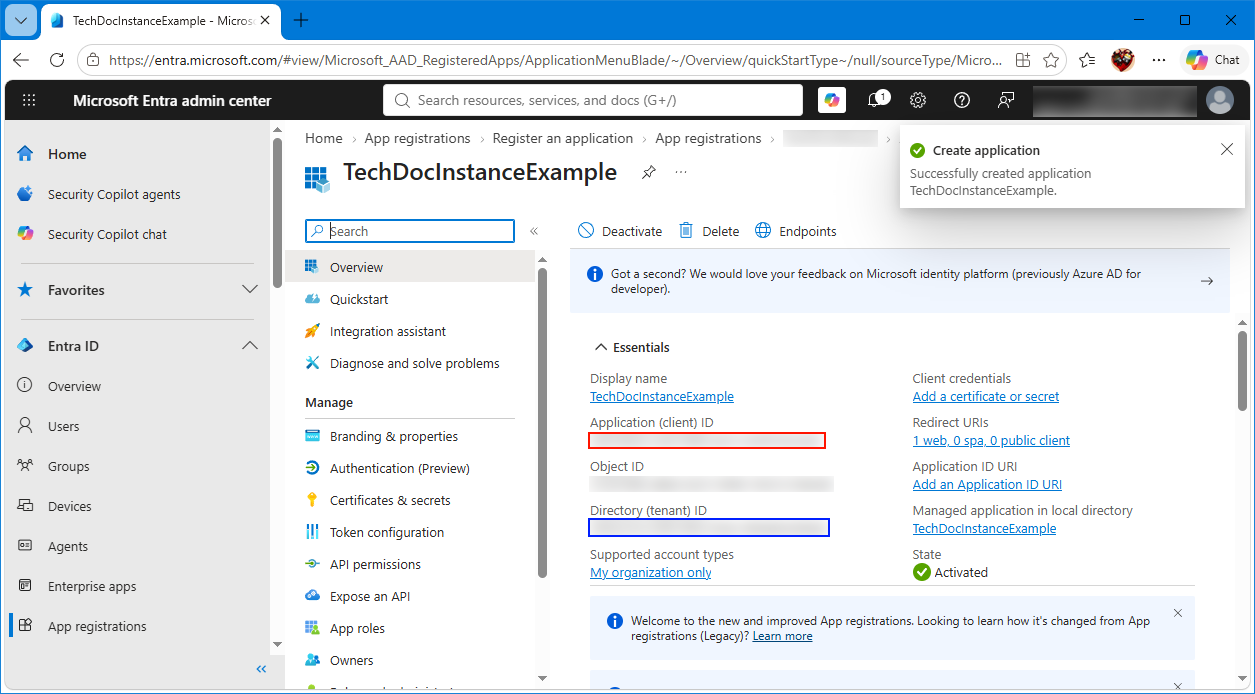Open the redirect URIs link
The image size is (1255, 694).
991,440
